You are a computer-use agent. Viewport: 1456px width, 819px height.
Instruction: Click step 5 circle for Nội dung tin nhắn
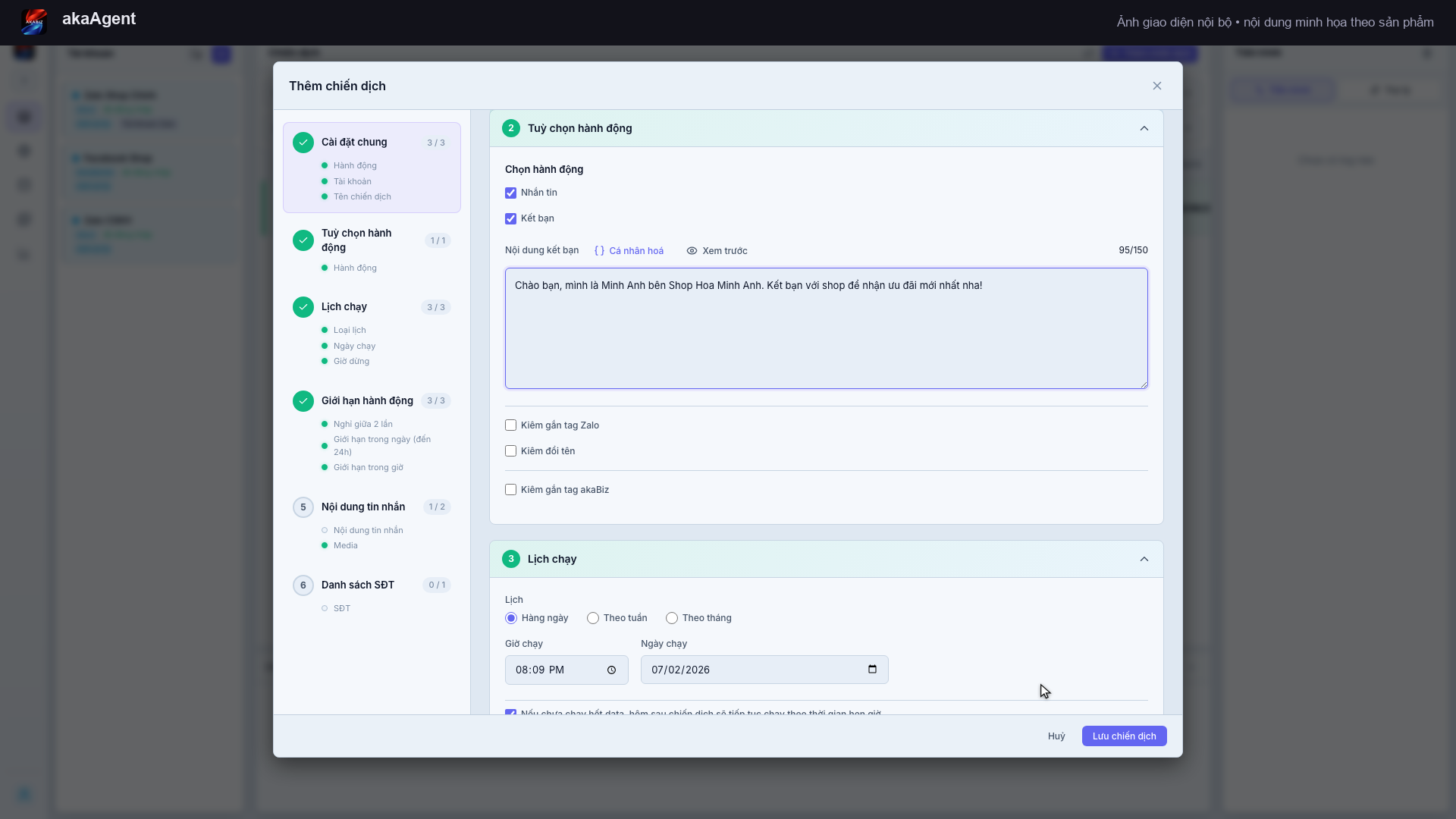click(303, 507)
